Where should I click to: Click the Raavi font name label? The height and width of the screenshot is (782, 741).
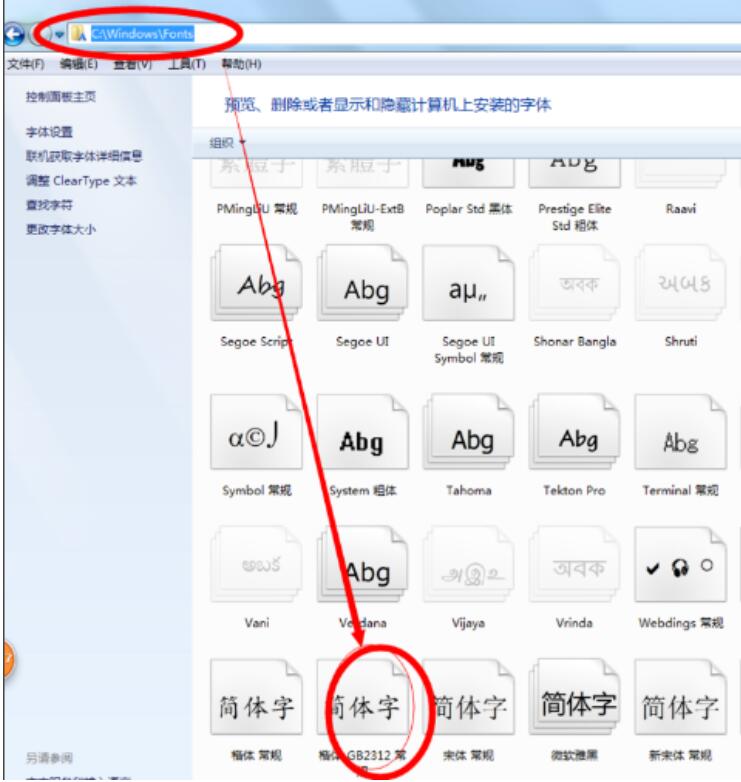[x=681, y=209]
